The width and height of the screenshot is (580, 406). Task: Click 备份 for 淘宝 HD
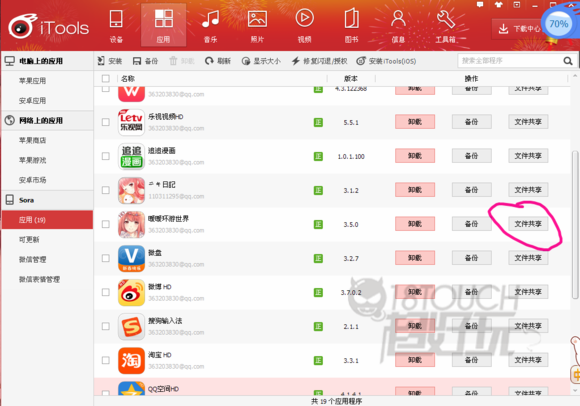[471, 360]
